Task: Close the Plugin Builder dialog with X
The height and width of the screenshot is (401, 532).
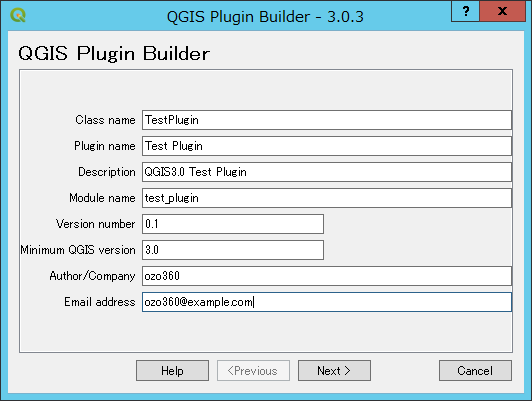Action: click(x=502, y=11)
